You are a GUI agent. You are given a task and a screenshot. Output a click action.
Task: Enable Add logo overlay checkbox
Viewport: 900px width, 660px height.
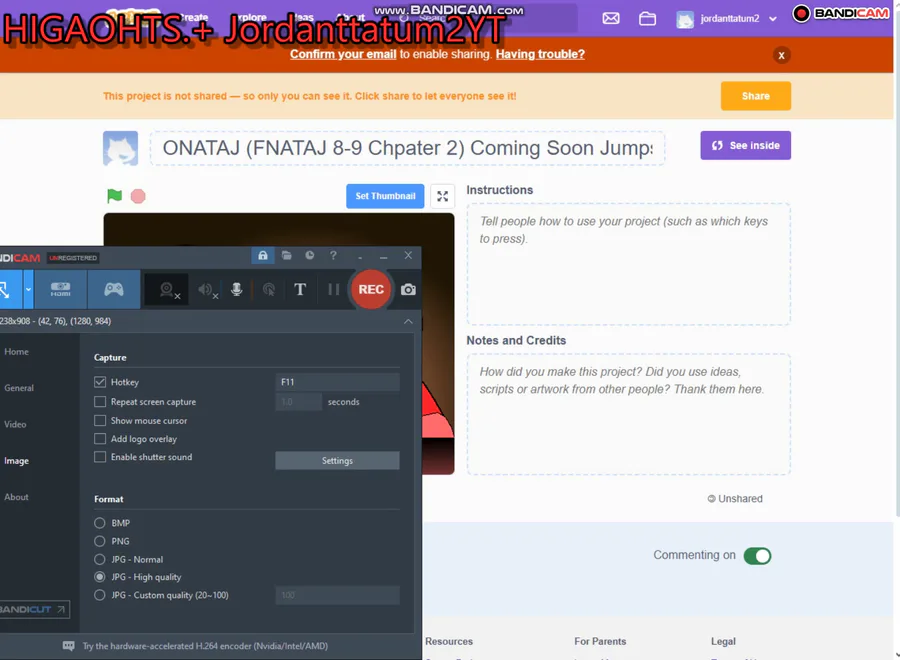(100, 439)
